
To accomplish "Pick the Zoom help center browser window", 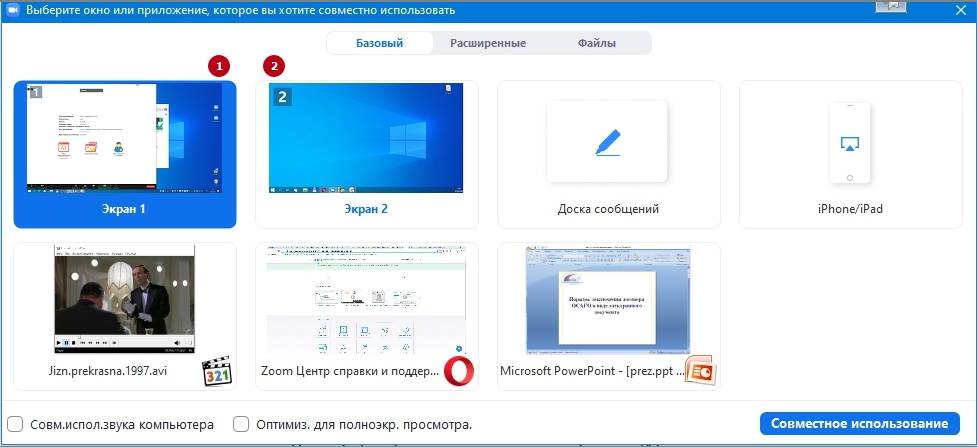I will 366,300.
